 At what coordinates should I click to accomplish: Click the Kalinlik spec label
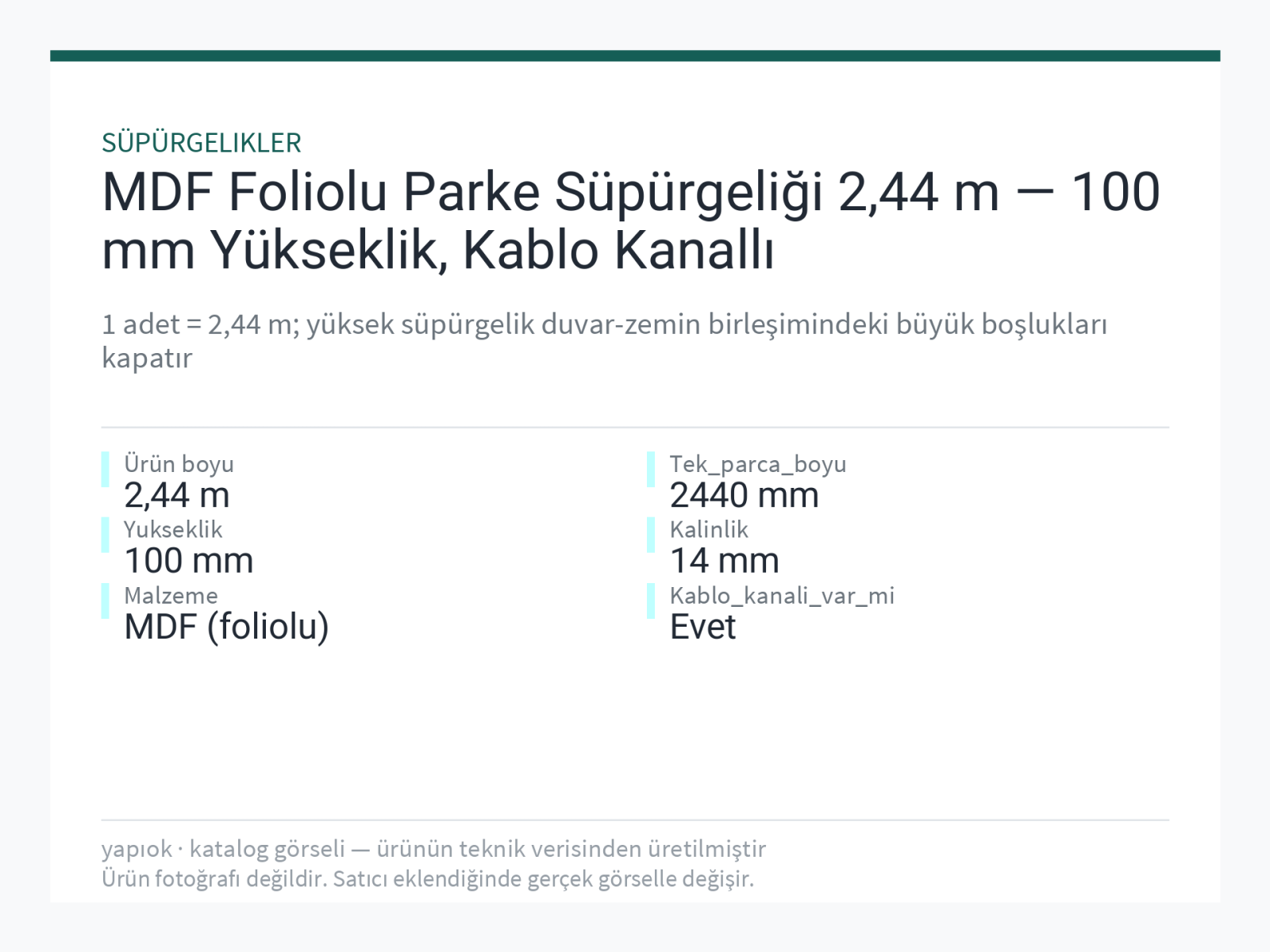click(709, 529)
